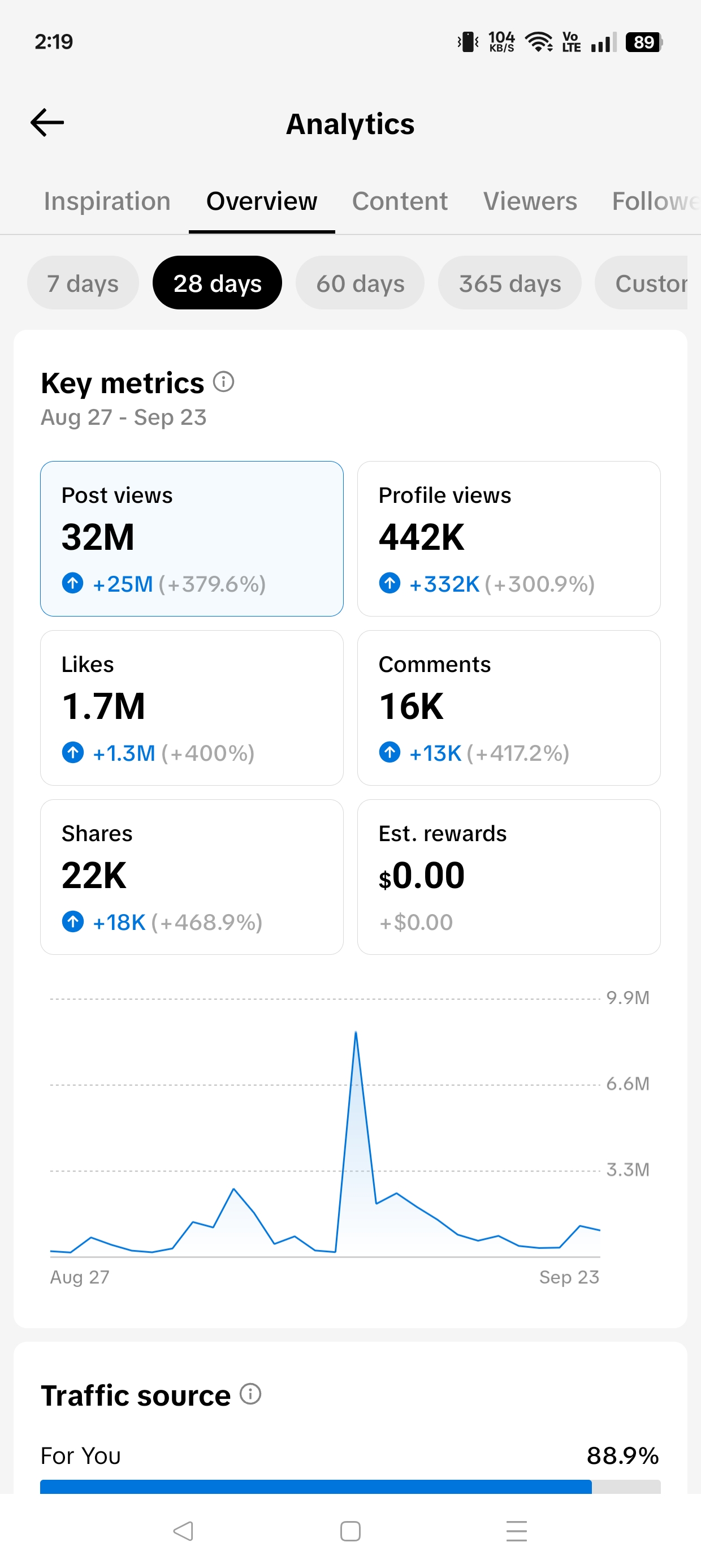Tap the battery indicator in status bar
Viewport: 701px width, 1568px height.
[644, 42]
